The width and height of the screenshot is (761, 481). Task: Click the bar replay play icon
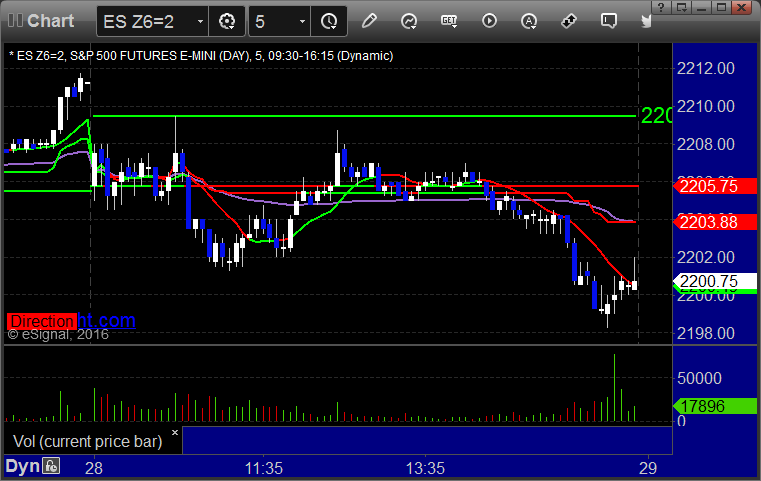pos(489,21)
